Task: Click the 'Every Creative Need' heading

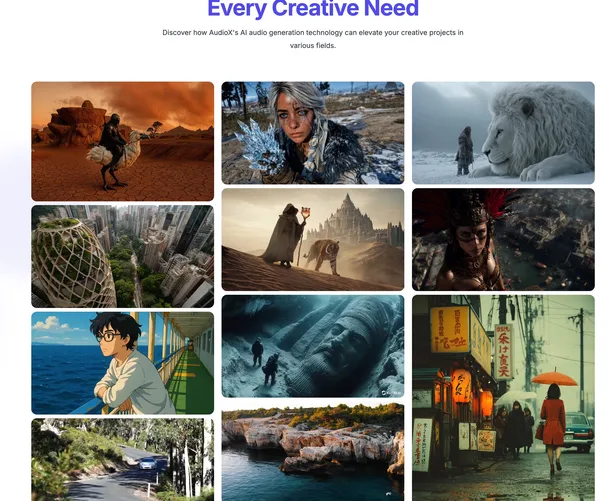Action: [x=313, y=9]
